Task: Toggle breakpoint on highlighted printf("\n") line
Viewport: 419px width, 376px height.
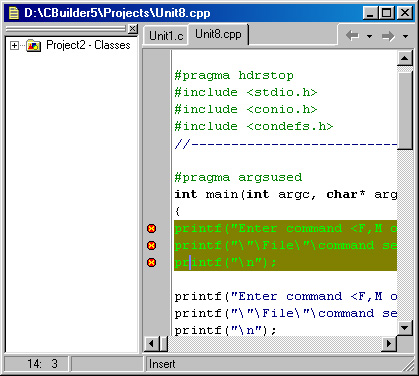Action: pos(152,262)
